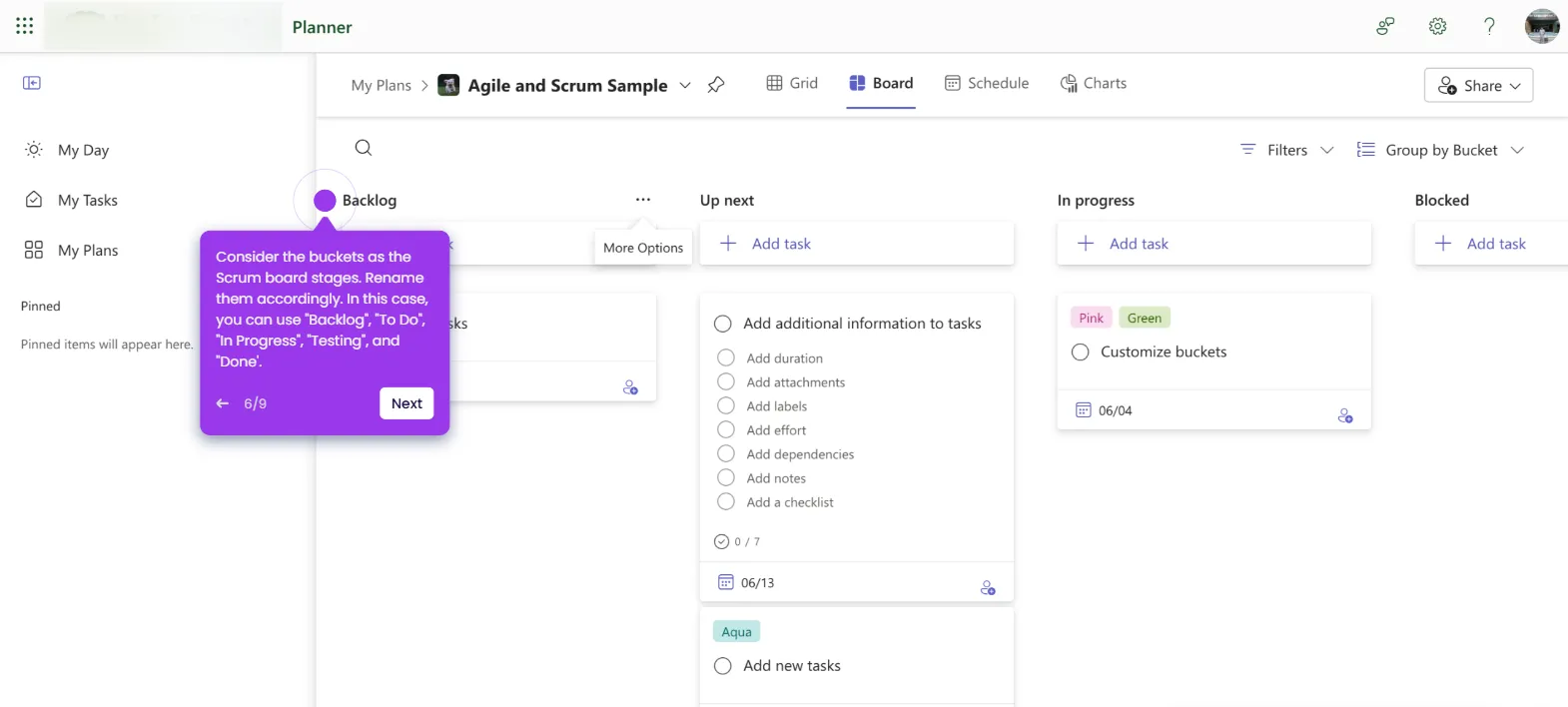Click the Planner app name in header

322,27
